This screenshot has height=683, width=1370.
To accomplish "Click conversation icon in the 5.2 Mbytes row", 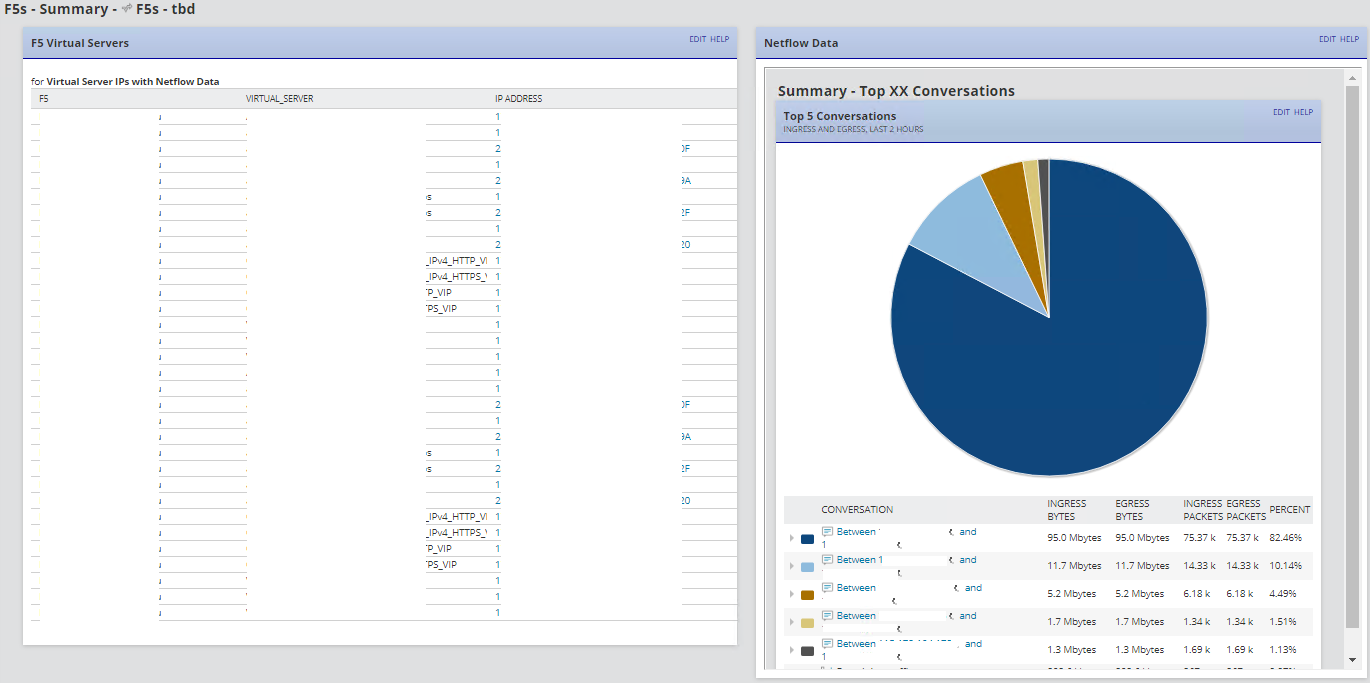I will click(x=827, y=588).
